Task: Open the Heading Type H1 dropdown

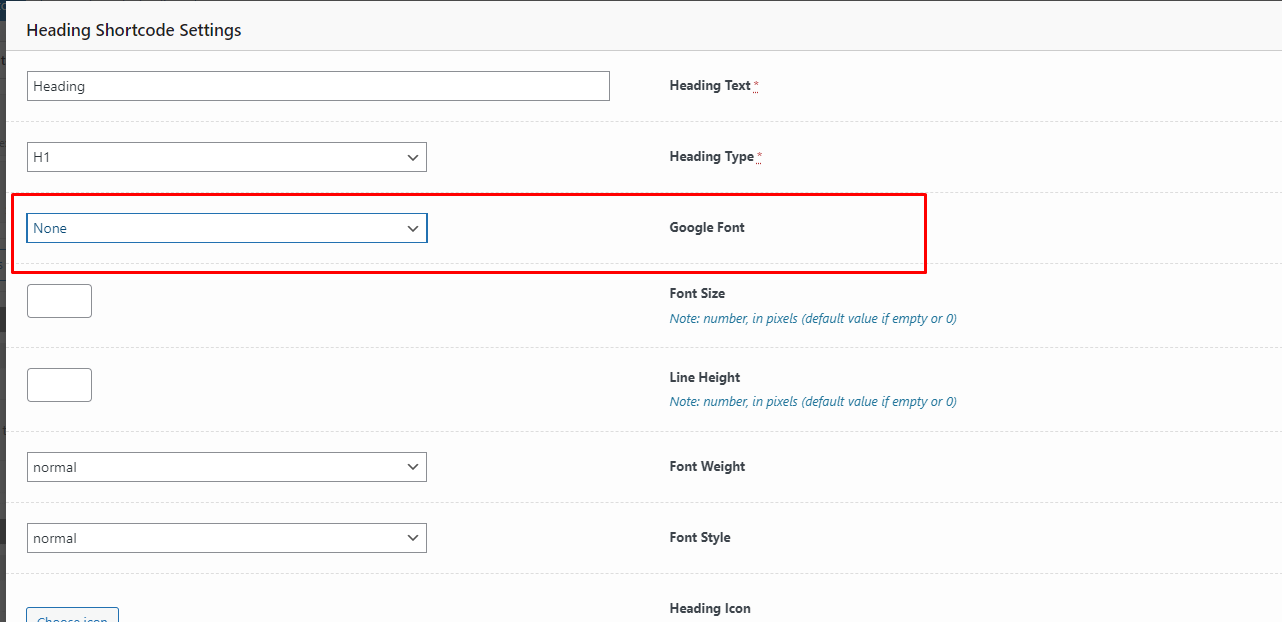Action: pyautogui.click(x=227, y=157)
